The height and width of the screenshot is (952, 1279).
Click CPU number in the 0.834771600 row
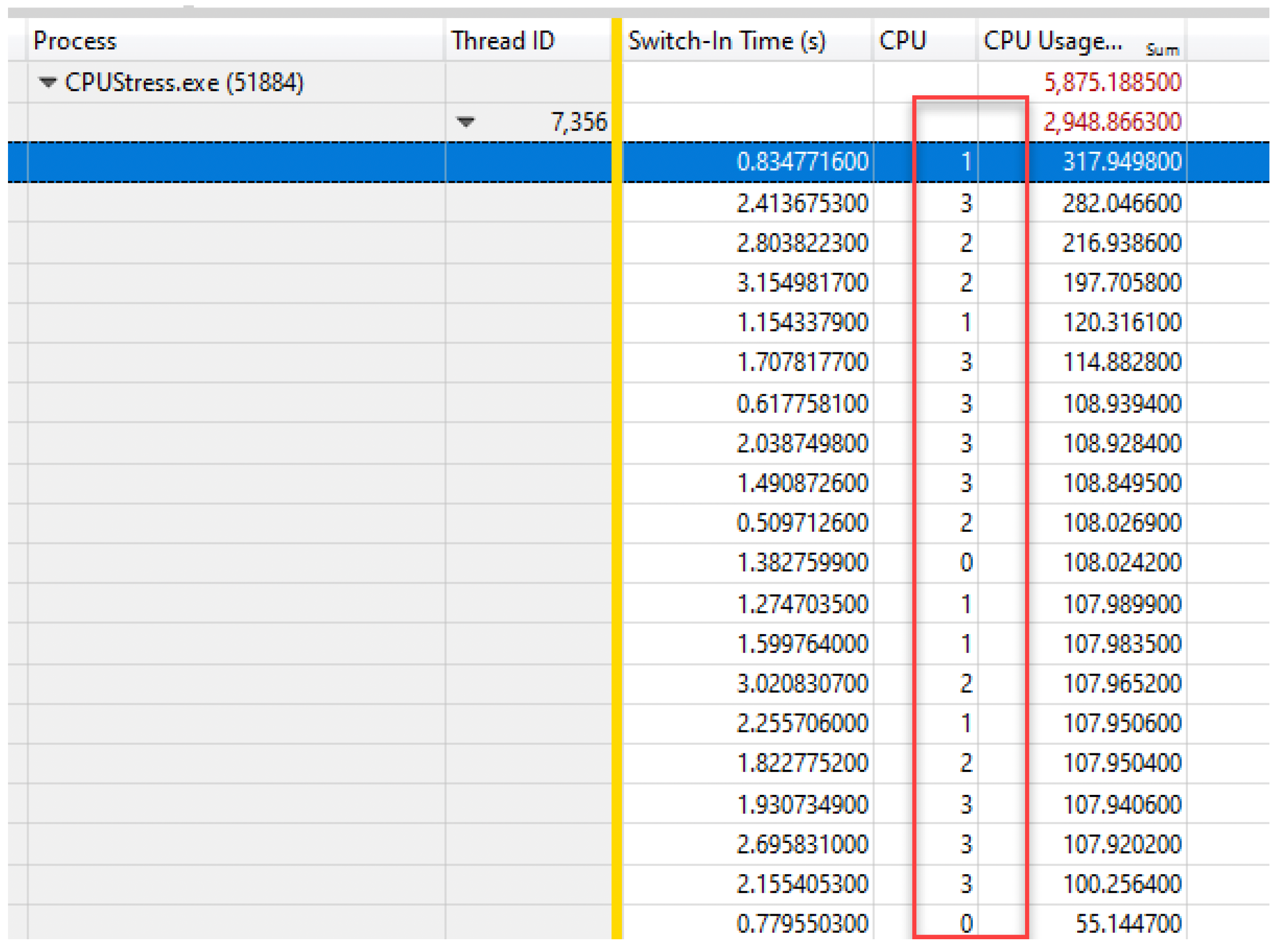coord(966,161)
